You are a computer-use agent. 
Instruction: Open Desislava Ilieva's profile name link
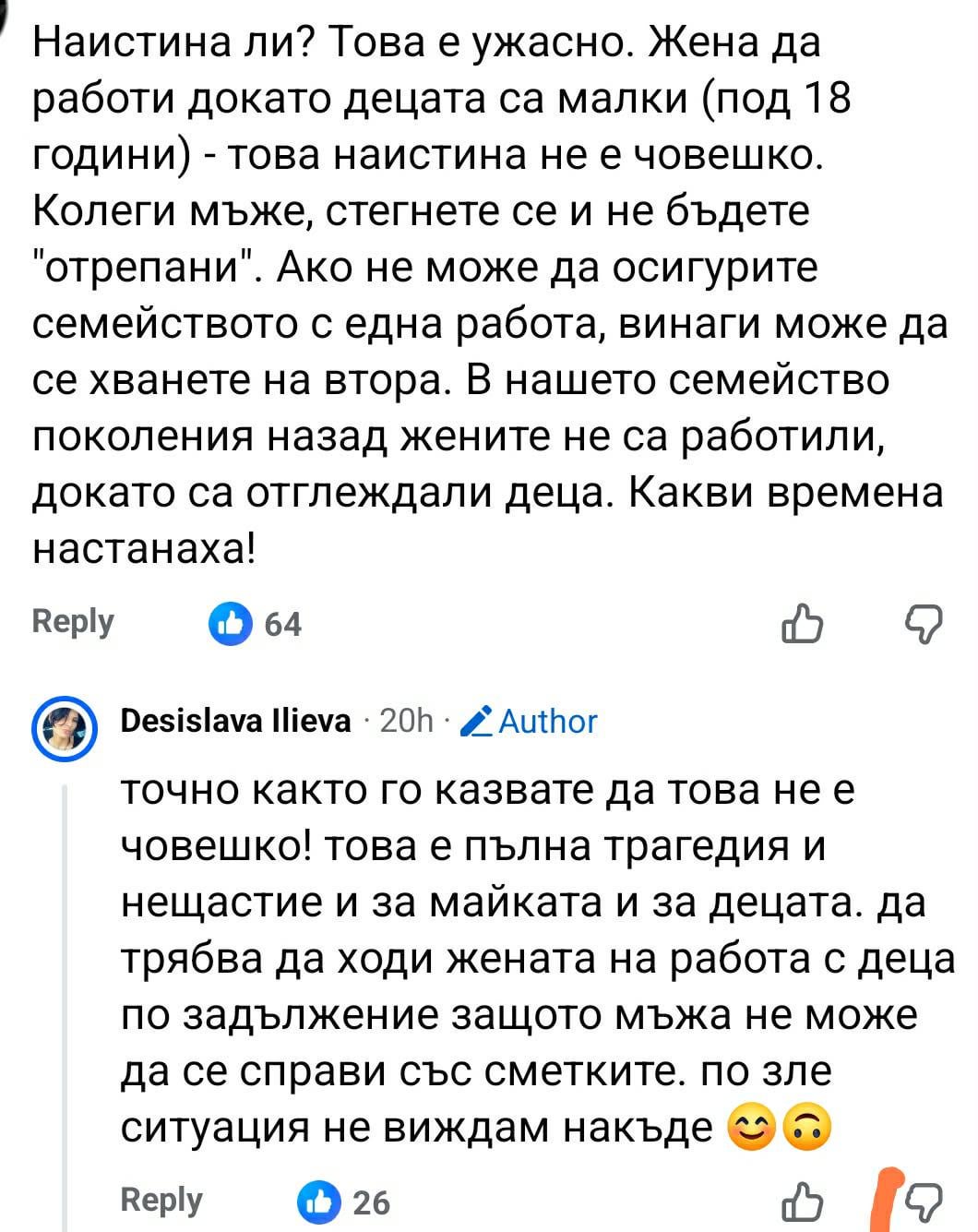coord(235,721)
